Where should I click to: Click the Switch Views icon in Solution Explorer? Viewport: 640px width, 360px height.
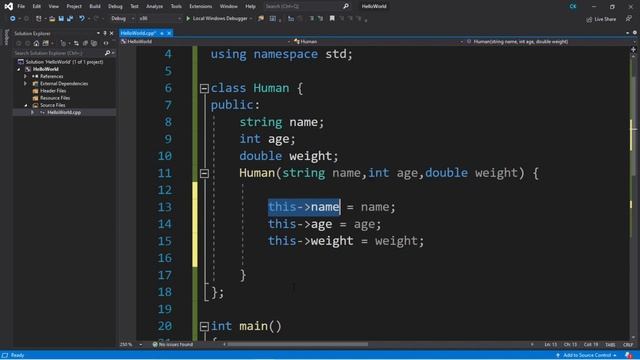click(x=46, y=43)
